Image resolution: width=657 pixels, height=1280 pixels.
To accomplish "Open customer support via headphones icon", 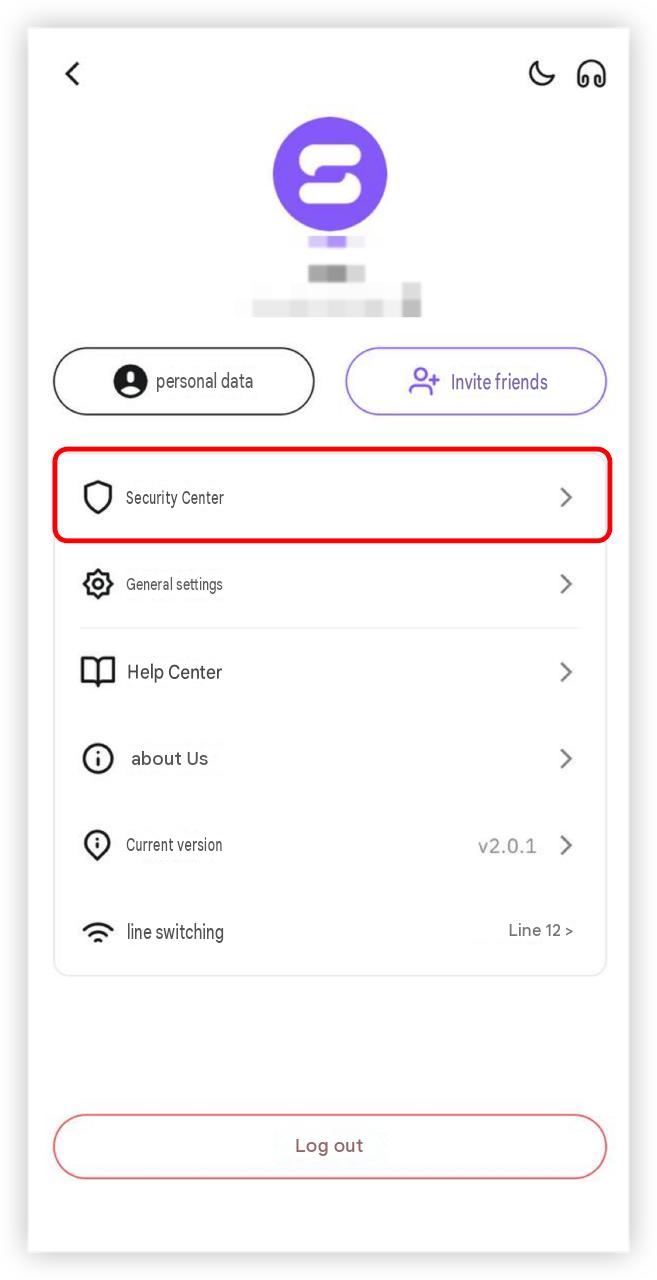I will point(591,74).
